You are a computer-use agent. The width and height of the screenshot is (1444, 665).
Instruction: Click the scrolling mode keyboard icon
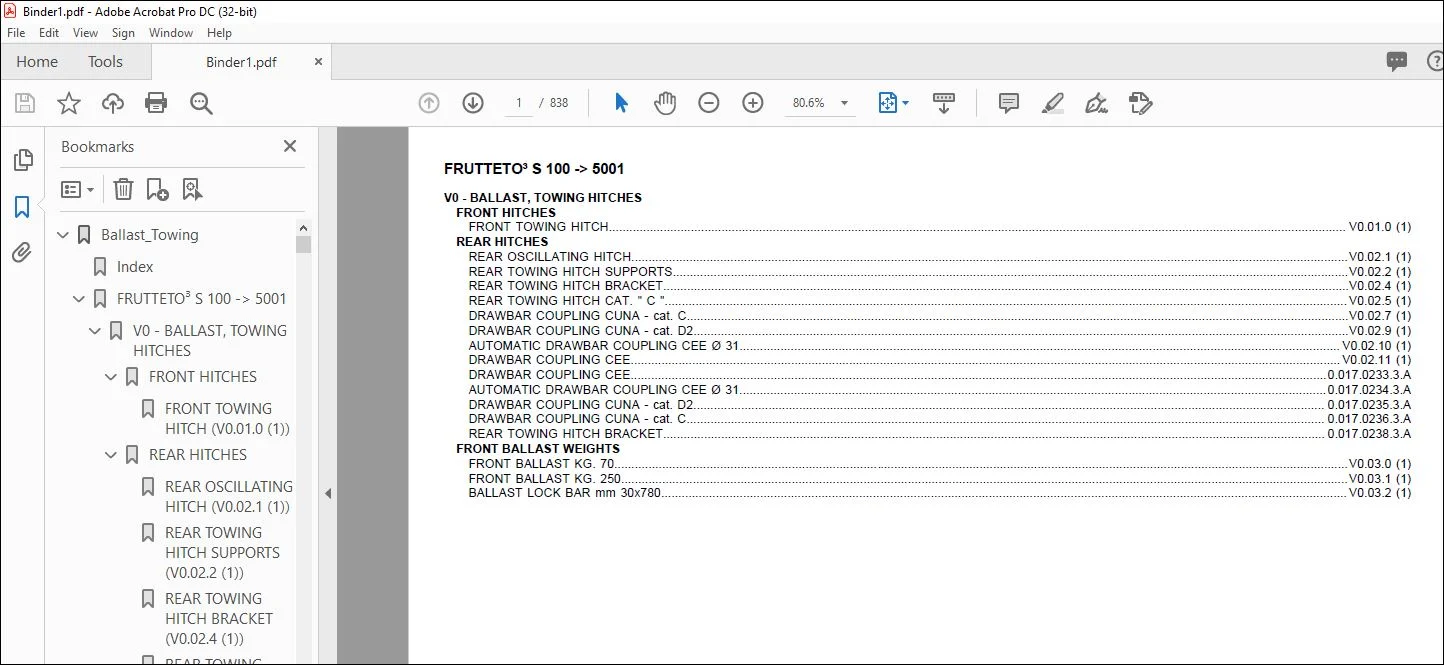(x=943, y=103)
